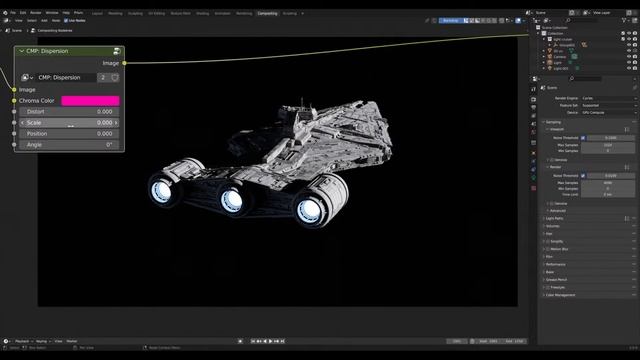Expand the Color Management panel
The width and height of the screenshot is (640, 360).
[560, 295]
